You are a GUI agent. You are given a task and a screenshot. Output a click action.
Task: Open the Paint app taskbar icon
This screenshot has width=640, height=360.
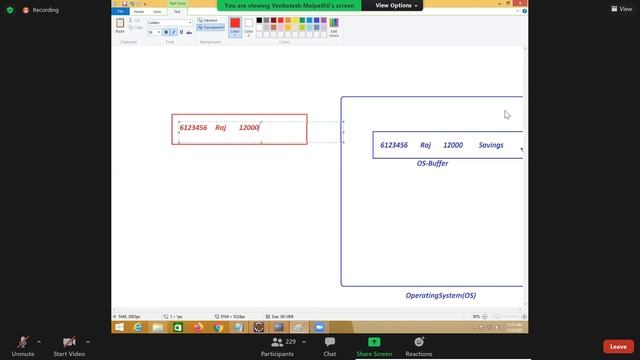[x=299, y=327]
